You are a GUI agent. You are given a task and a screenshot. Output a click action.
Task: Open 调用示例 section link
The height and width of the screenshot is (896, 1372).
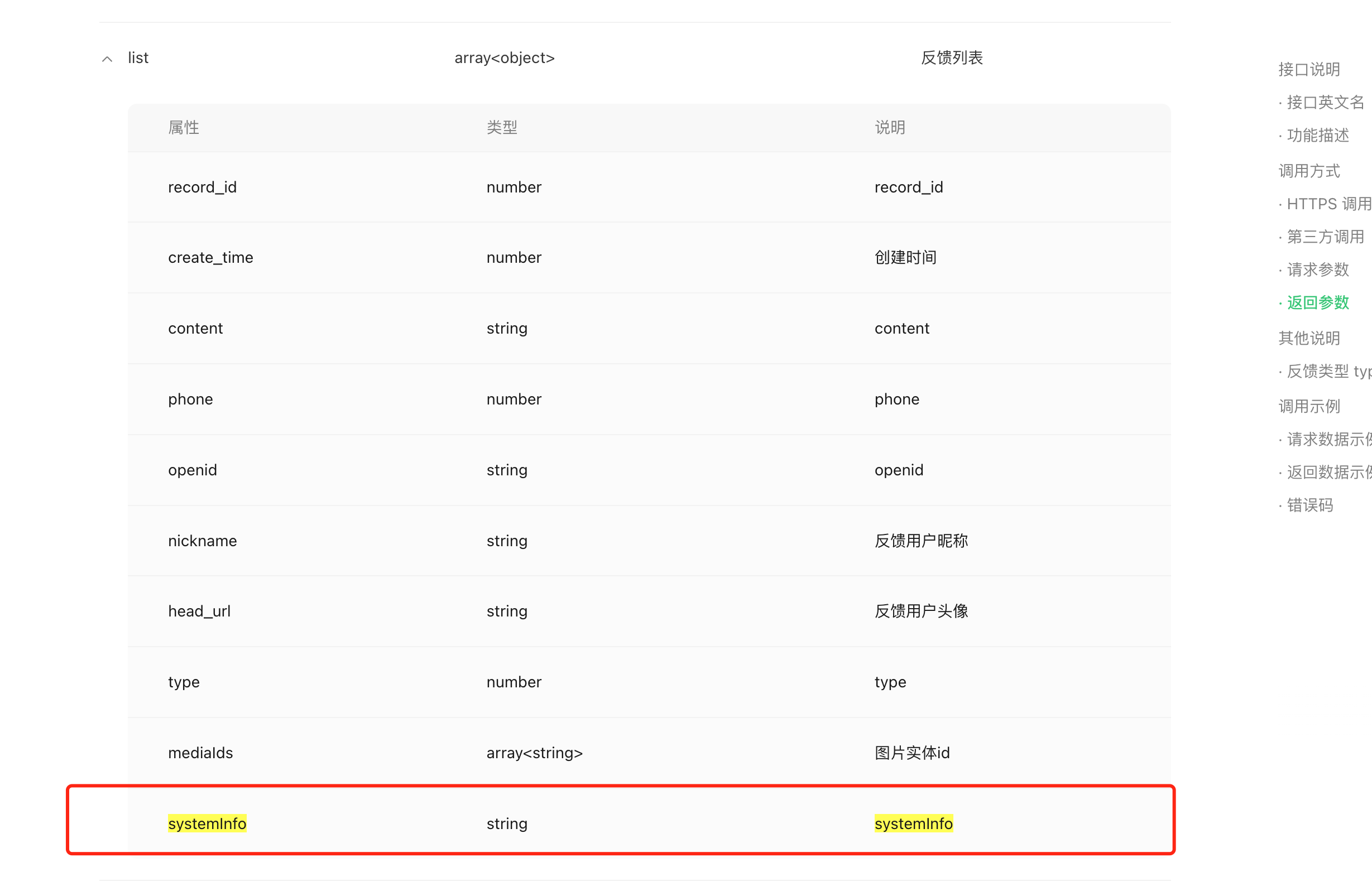[1308, 406]
